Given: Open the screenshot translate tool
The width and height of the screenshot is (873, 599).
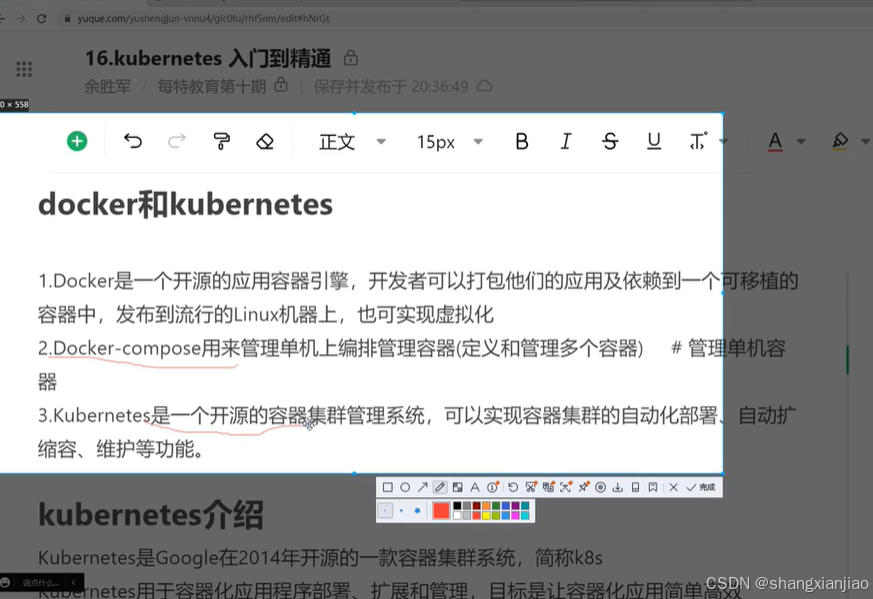Looking at the screenshot, I should click(548, 487).
